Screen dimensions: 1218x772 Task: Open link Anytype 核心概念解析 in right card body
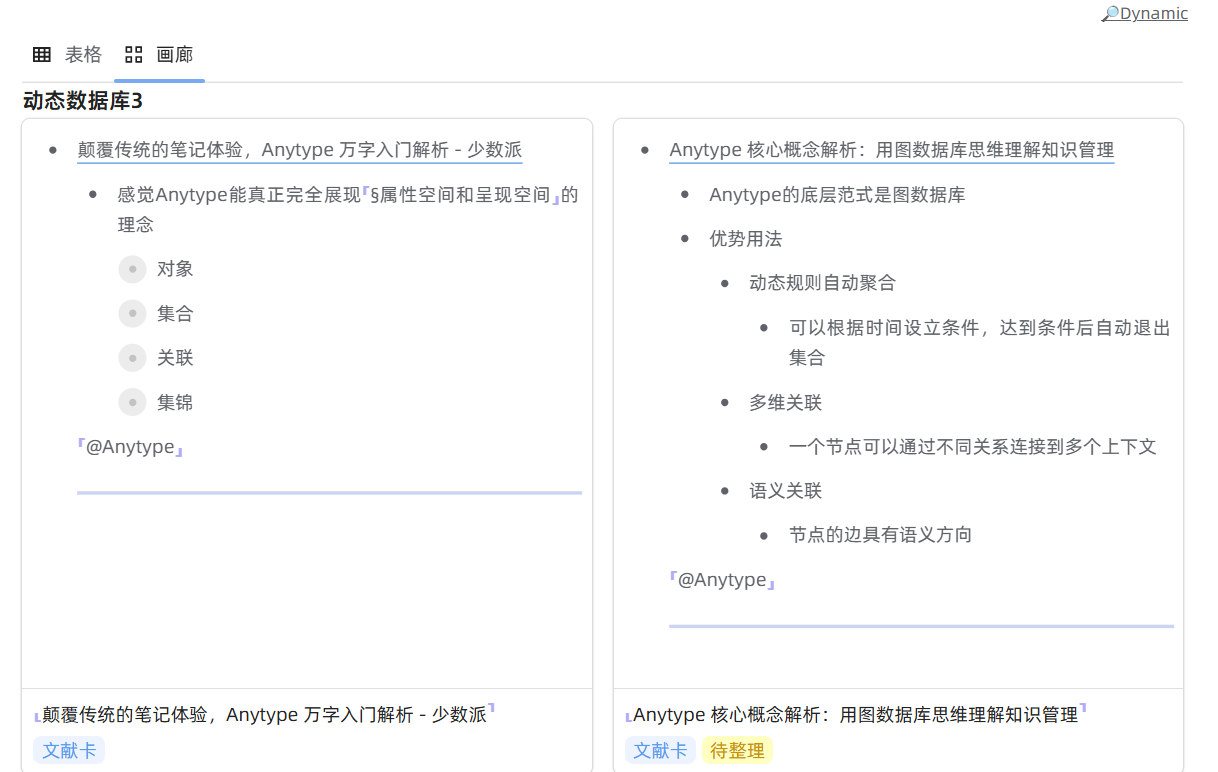point(892,150)
